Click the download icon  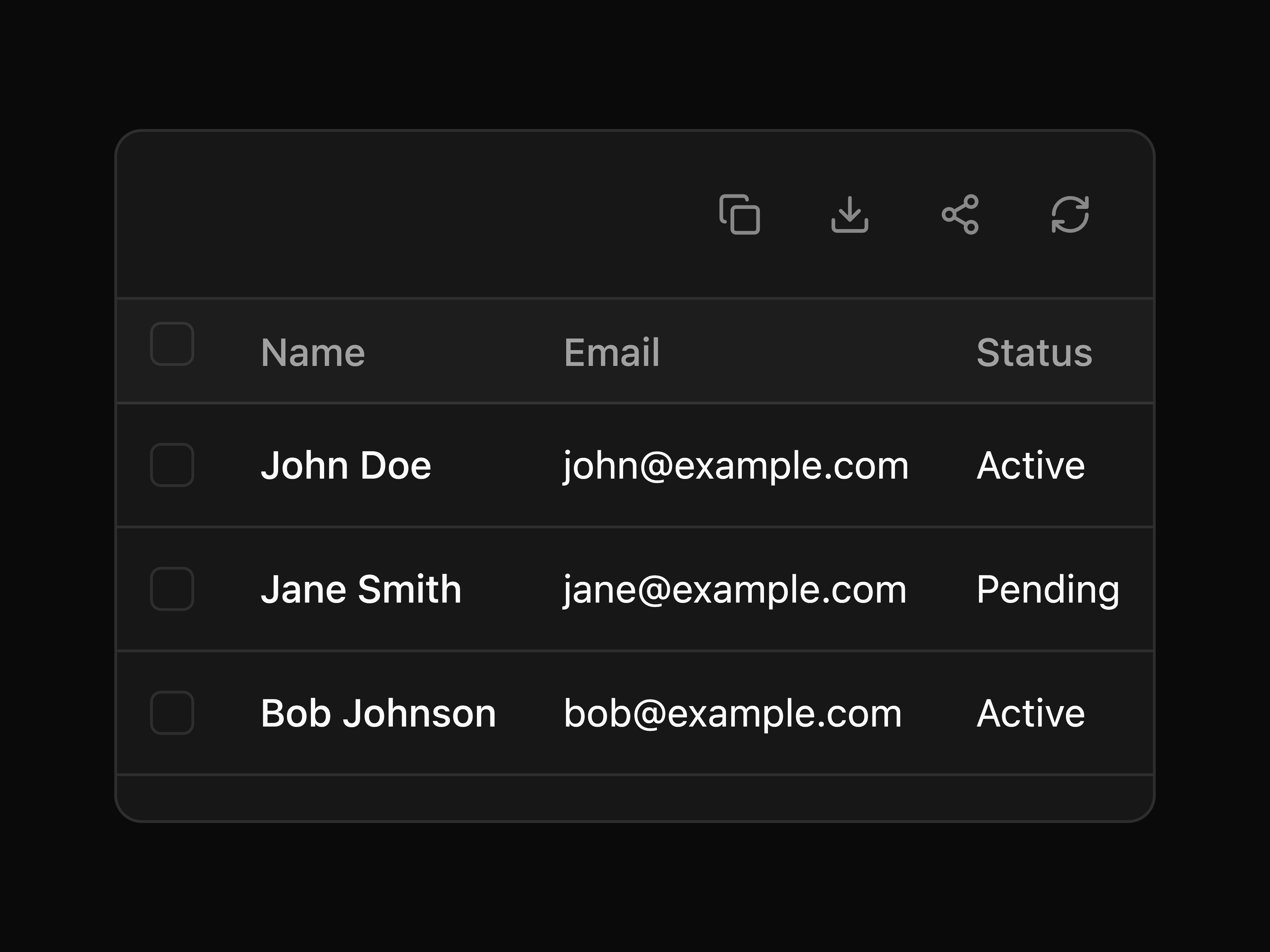click(x=850, y=215)
